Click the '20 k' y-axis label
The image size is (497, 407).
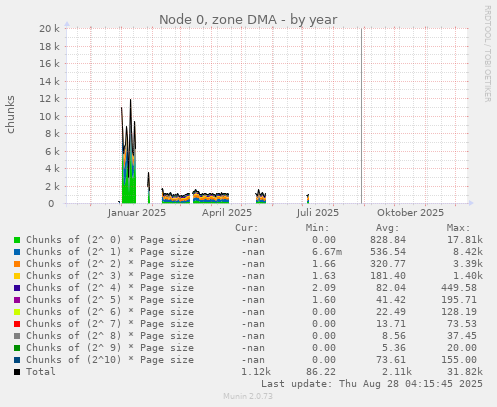[x=49, y=29]
